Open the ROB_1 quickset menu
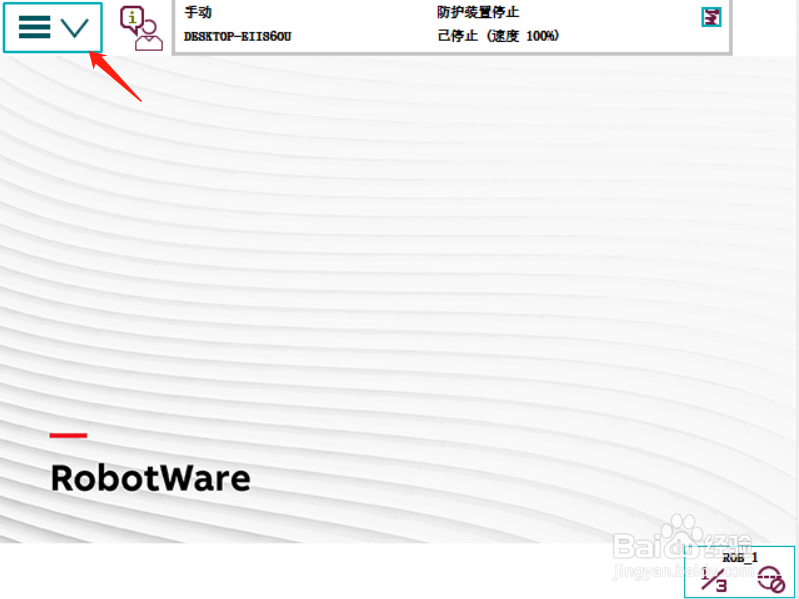The height and width of the screenshot is (599, 799). [x=739, y=572]
